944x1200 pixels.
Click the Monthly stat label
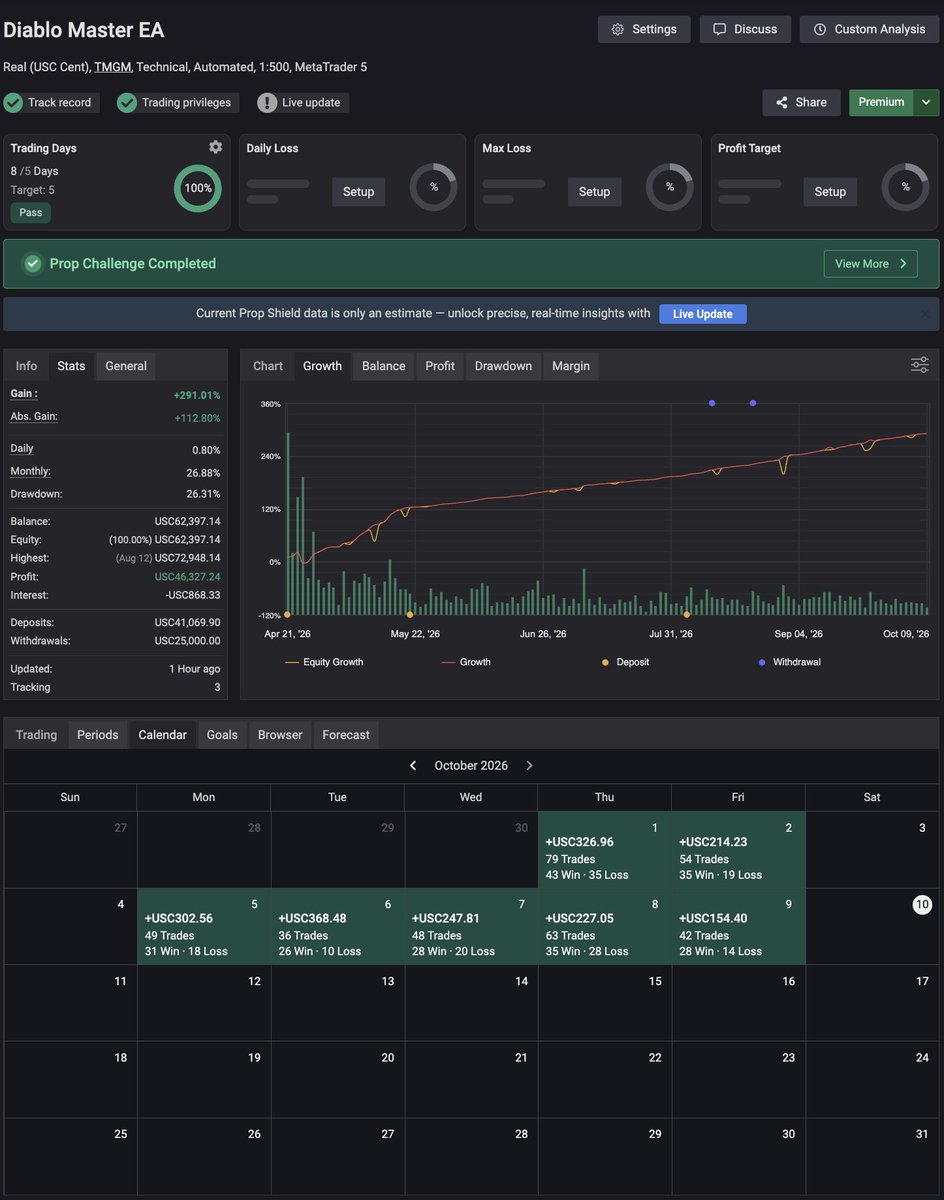pyautogui.click(x=30, y=471)
